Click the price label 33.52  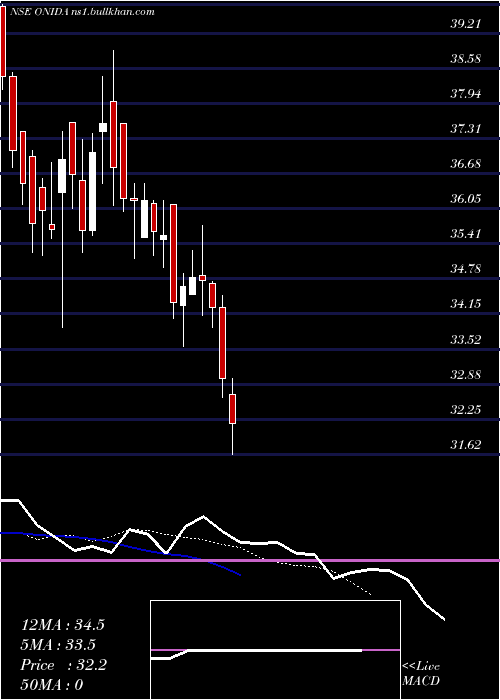[466, 339]
